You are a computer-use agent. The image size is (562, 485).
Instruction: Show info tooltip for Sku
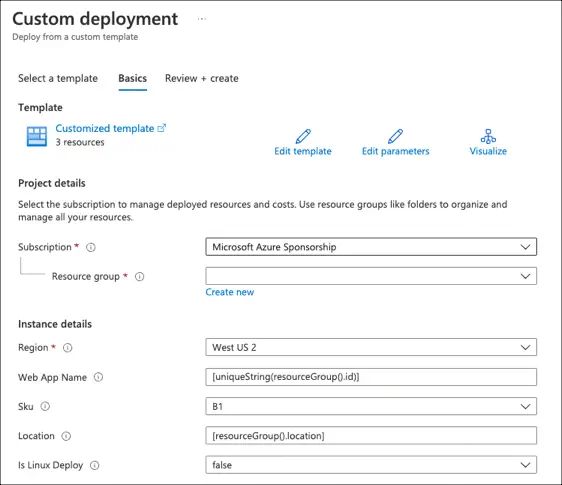[45, 406]
